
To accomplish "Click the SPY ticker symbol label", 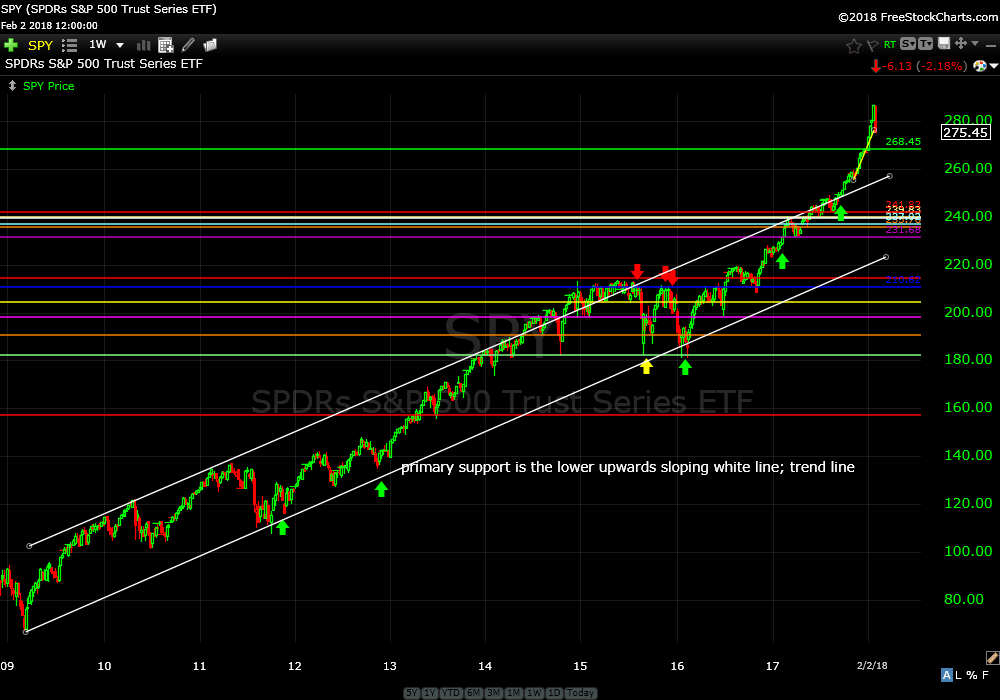I will (40, 45).
